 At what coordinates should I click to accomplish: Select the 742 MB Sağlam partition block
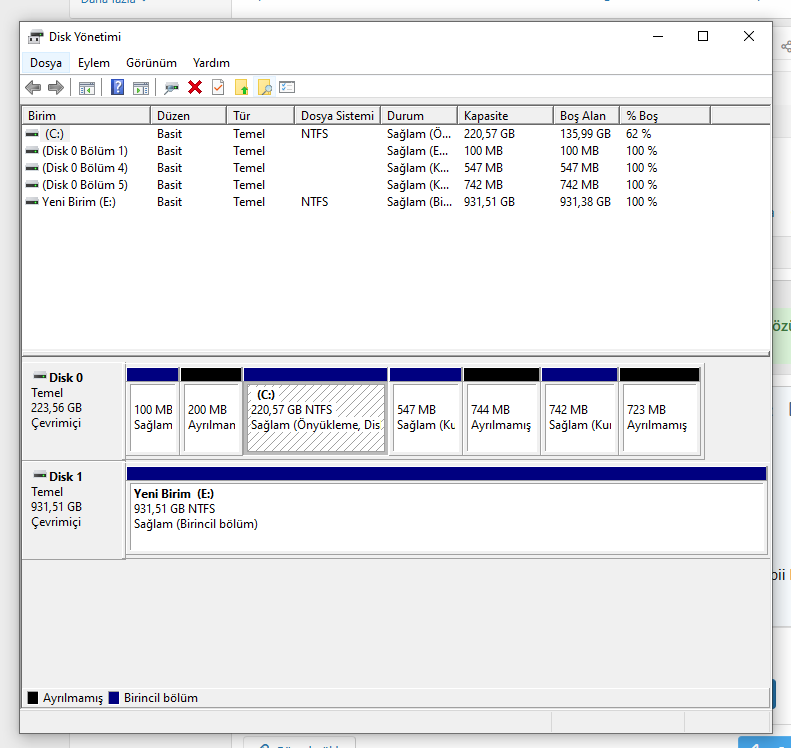pos(579,412)
